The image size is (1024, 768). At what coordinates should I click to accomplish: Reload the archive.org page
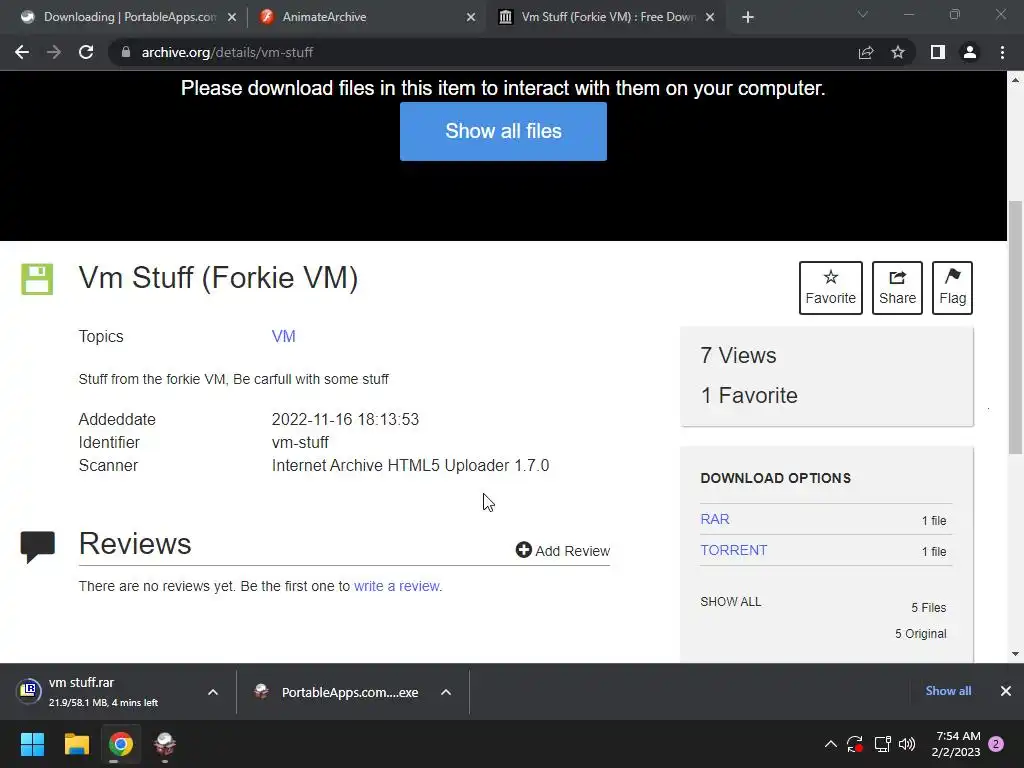[86, 52]
